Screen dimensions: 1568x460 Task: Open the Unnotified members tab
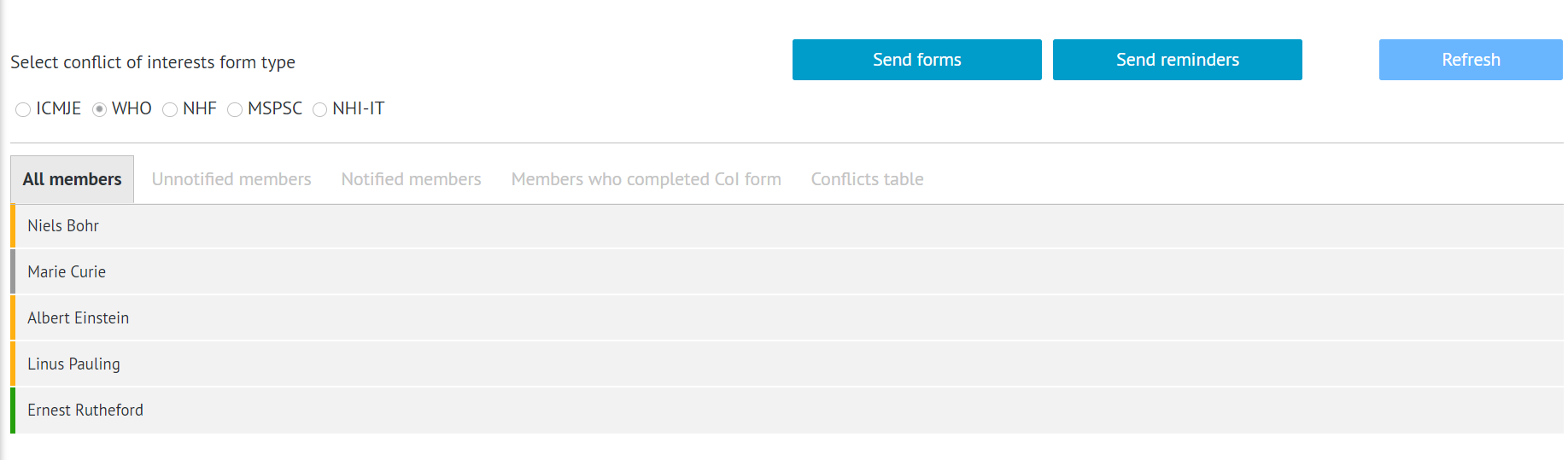pos(231,179)
